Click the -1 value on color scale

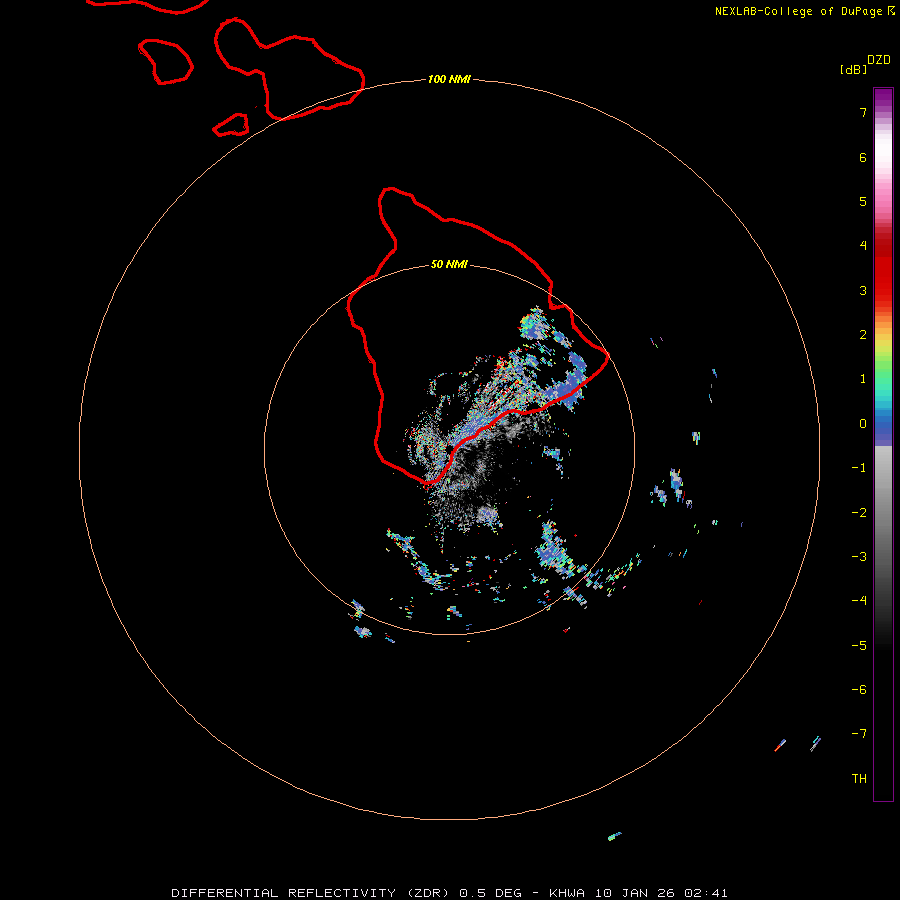859,468
